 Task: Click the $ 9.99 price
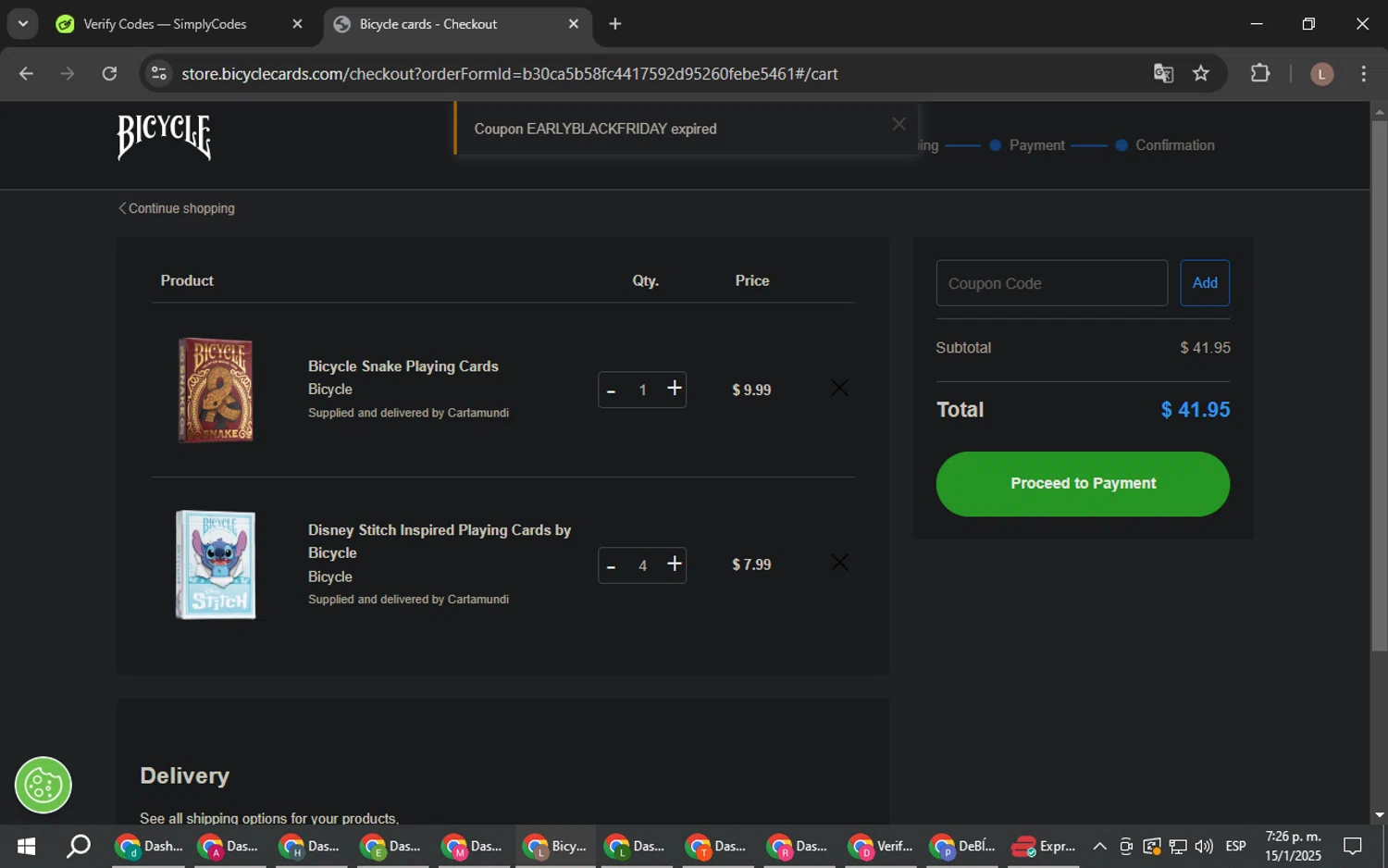pos(751,391)
